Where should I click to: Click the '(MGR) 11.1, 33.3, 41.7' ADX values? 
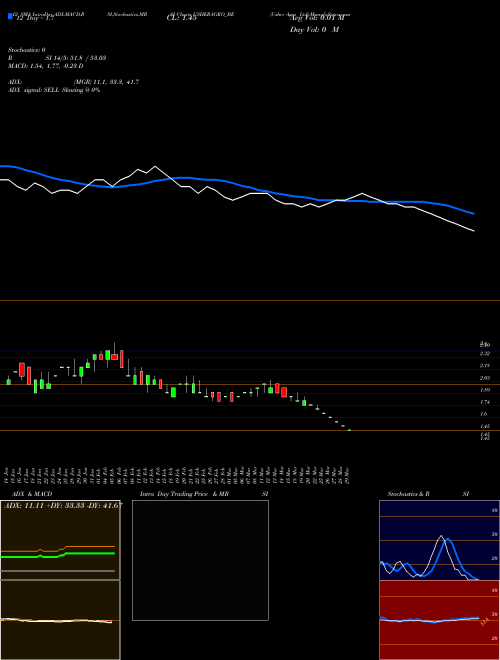pos(106,82)
